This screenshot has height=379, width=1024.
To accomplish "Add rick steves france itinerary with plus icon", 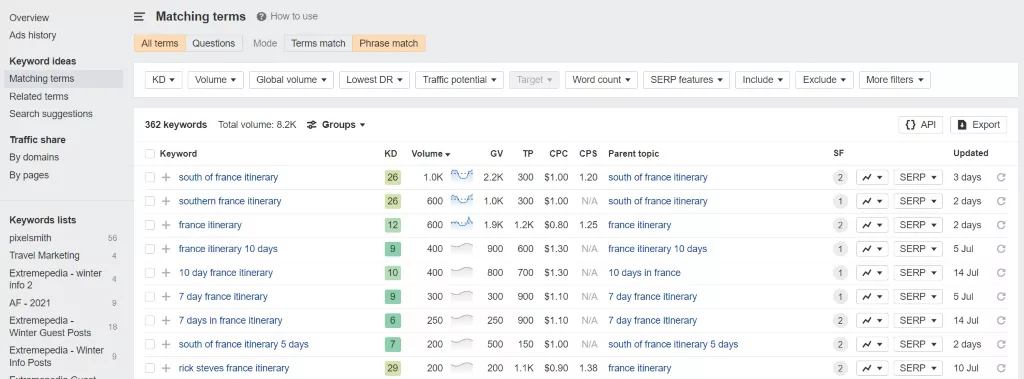I will tap(166, 368).
